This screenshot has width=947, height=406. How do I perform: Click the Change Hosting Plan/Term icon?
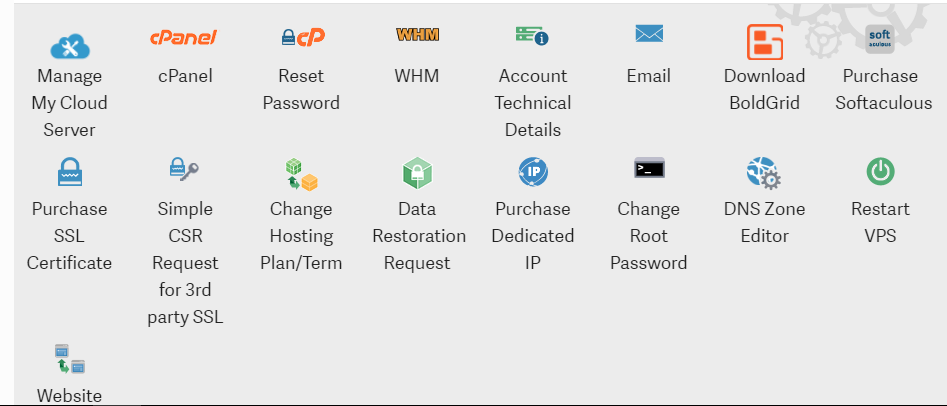[x=300, y=174]
